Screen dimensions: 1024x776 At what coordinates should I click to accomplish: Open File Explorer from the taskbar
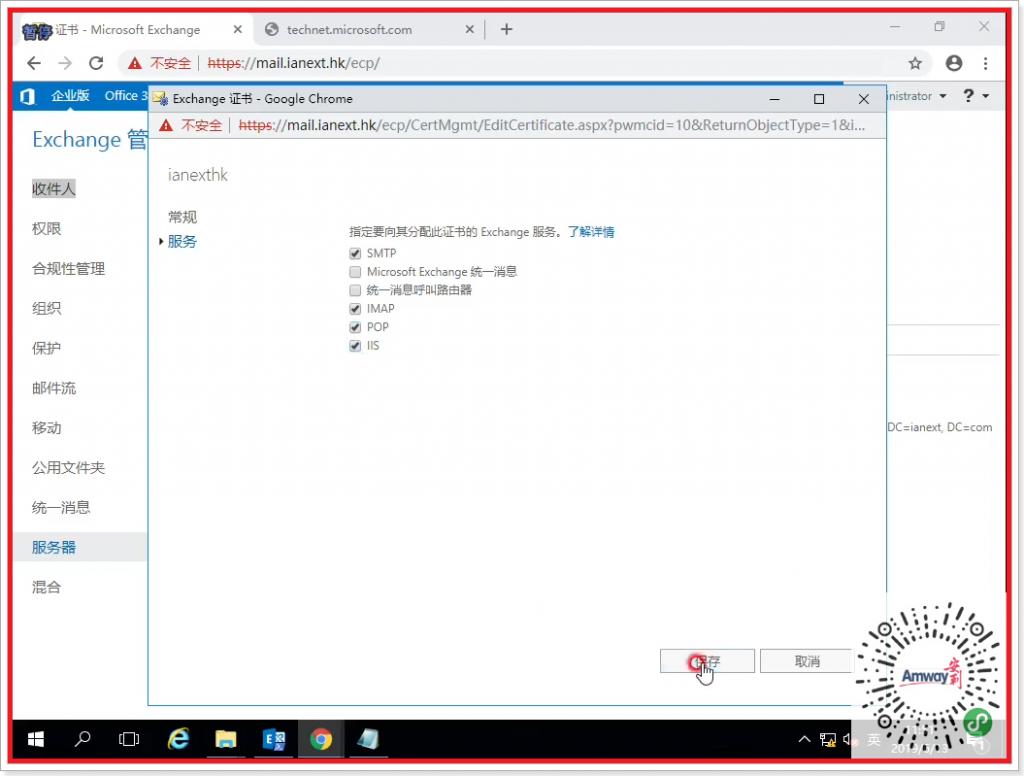[x=226, y=739]
